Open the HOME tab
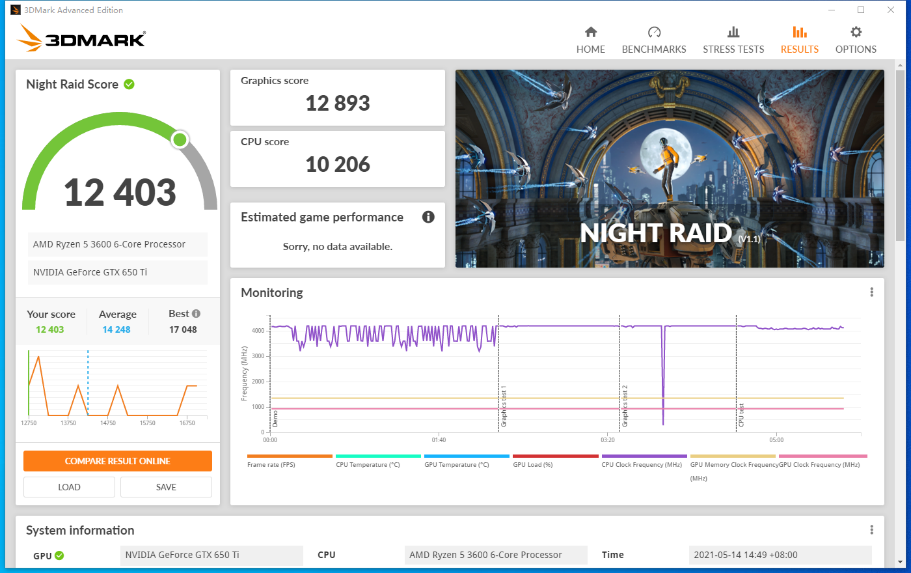911x573 pixels. (590, 40)
